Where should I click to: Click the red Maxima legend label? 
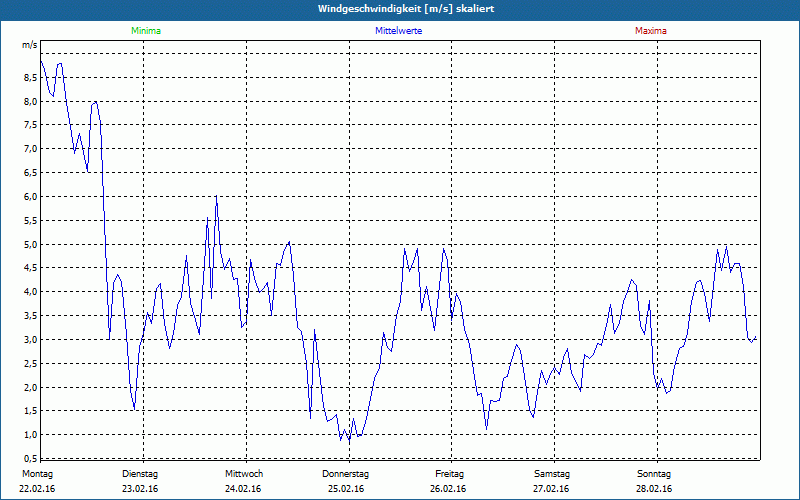tap(651, 31)
